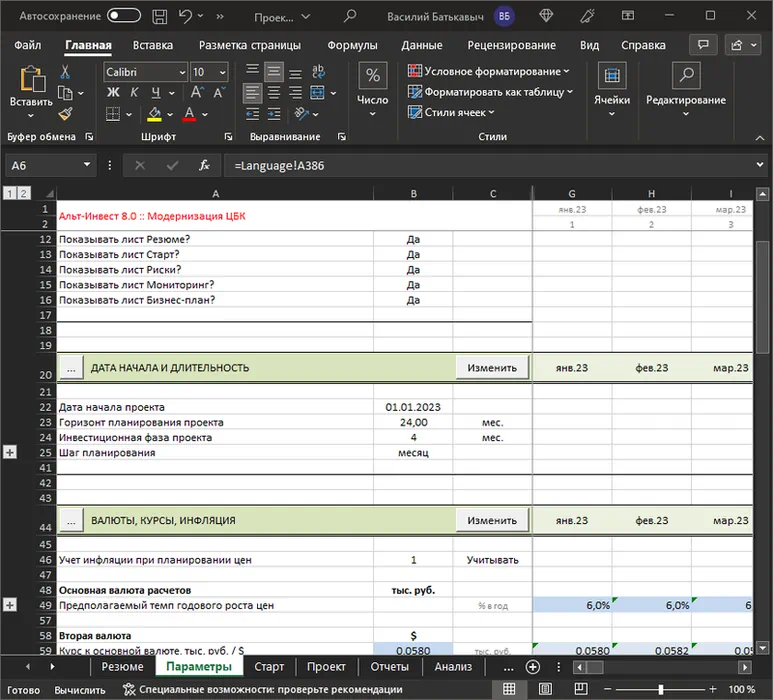The height and width of the screenshot is (700, 773).
Task: Toggle middle vertical alignment
Action: [x=274, y=72]
